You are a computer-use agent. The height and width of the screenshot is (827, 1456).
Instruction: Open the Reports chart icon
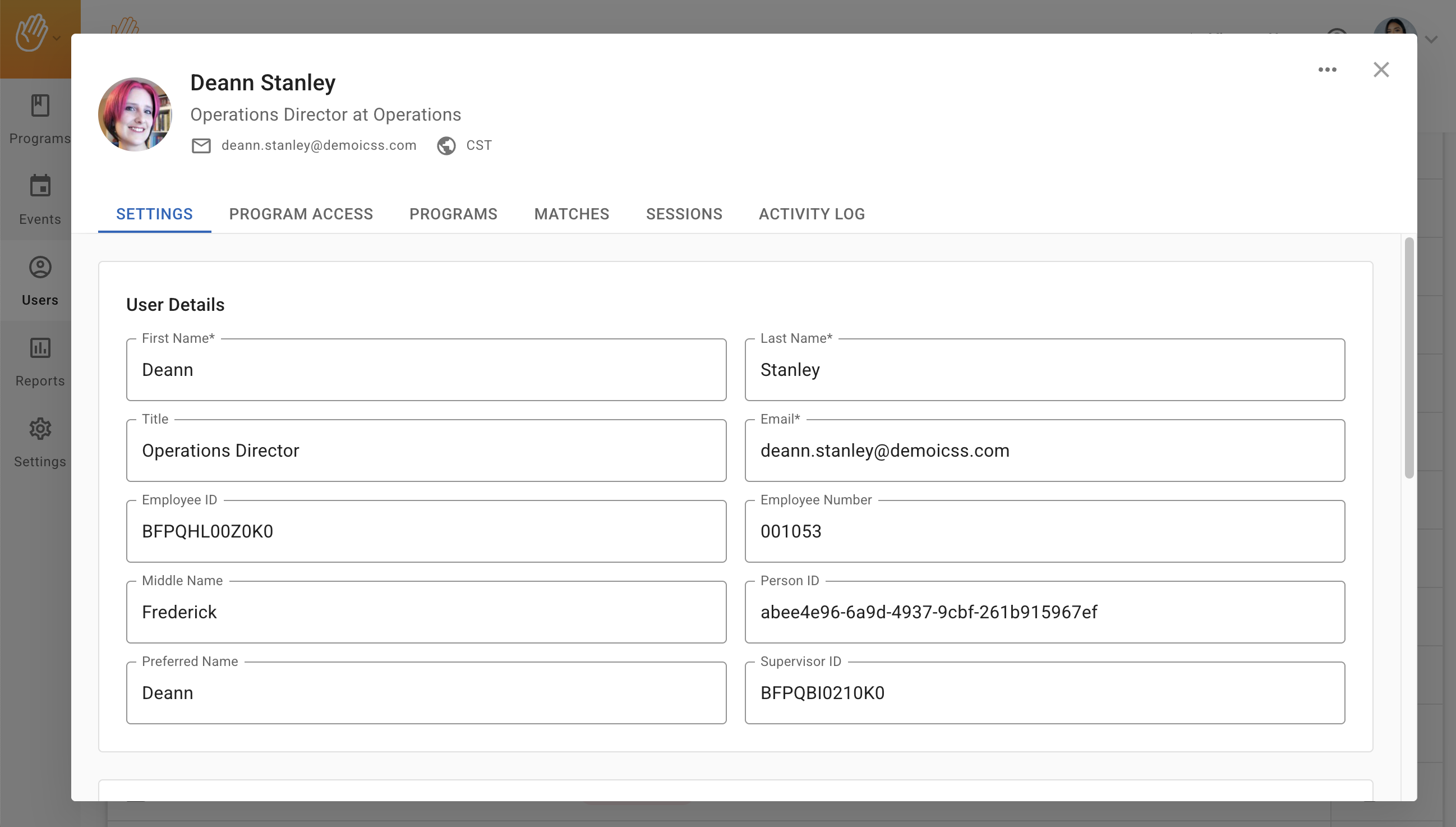[x=40, y=348]
